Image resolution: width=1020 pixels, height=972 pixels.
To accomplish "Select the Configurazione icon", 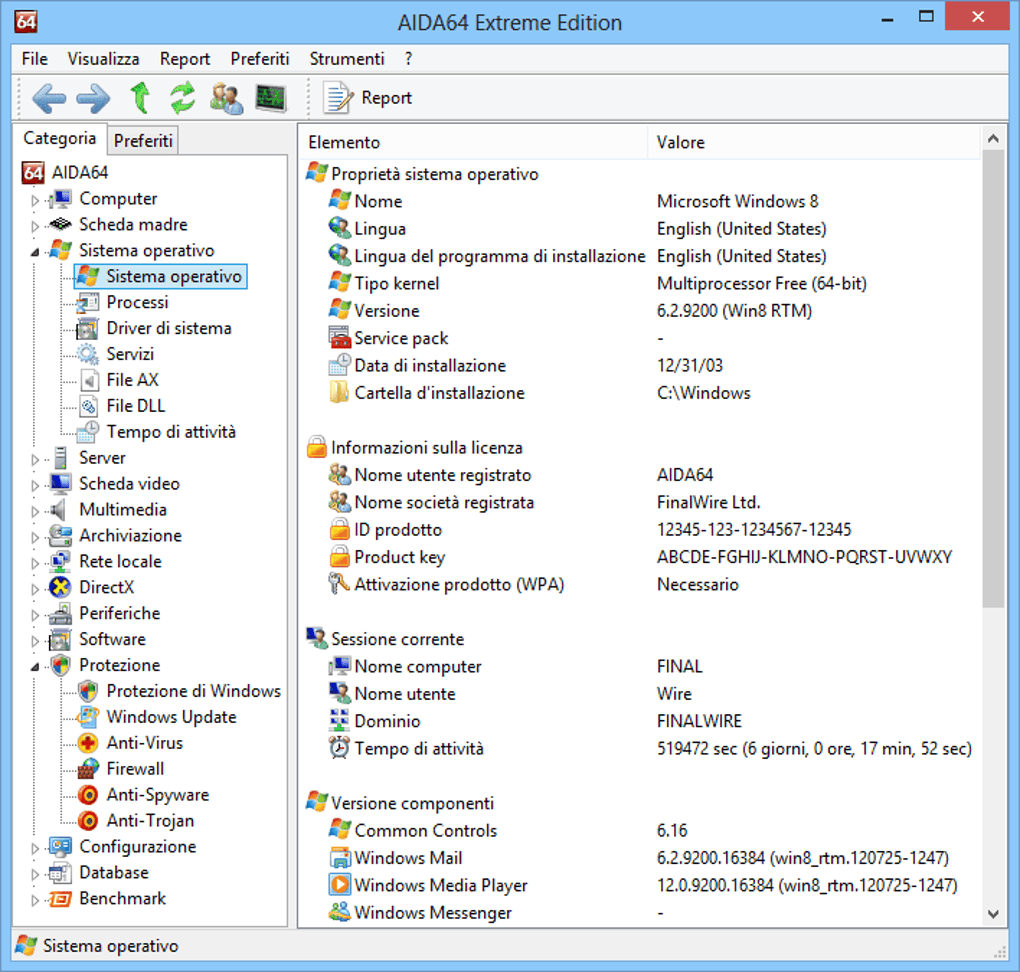I will [60, 847].
